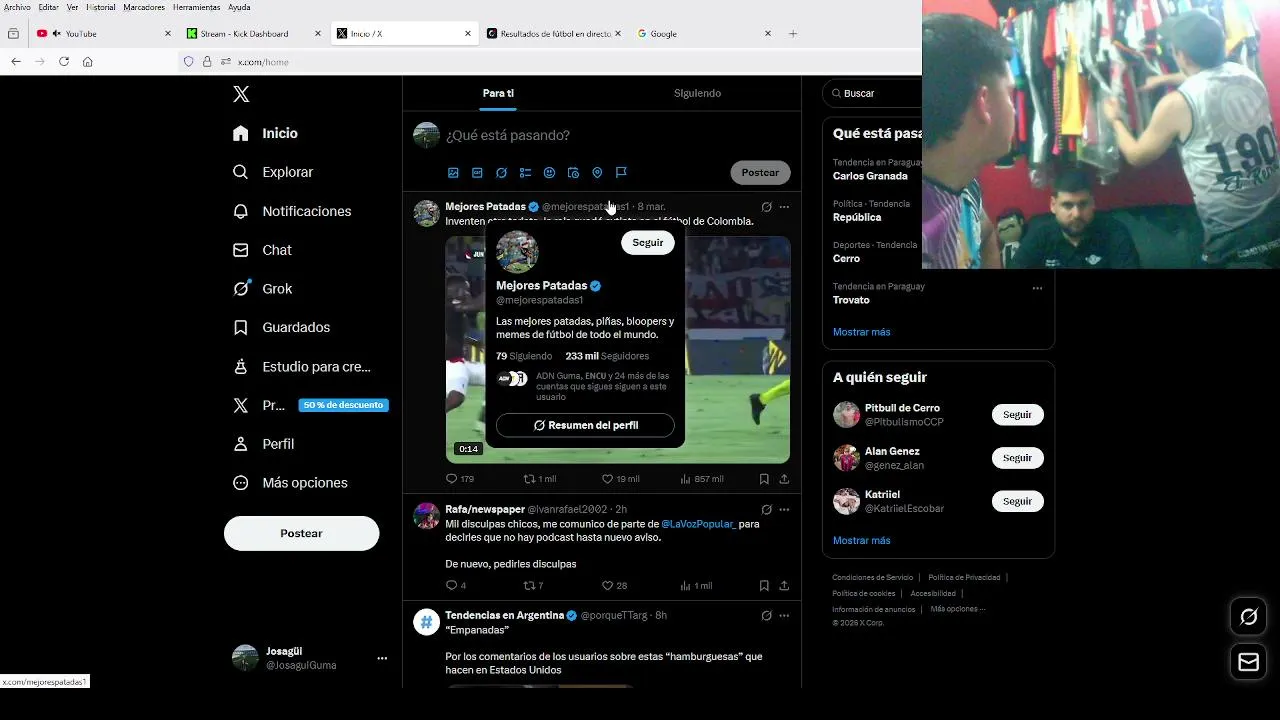Open Estudio para creadores item
1280x720 pixels.
coord(302,367)
